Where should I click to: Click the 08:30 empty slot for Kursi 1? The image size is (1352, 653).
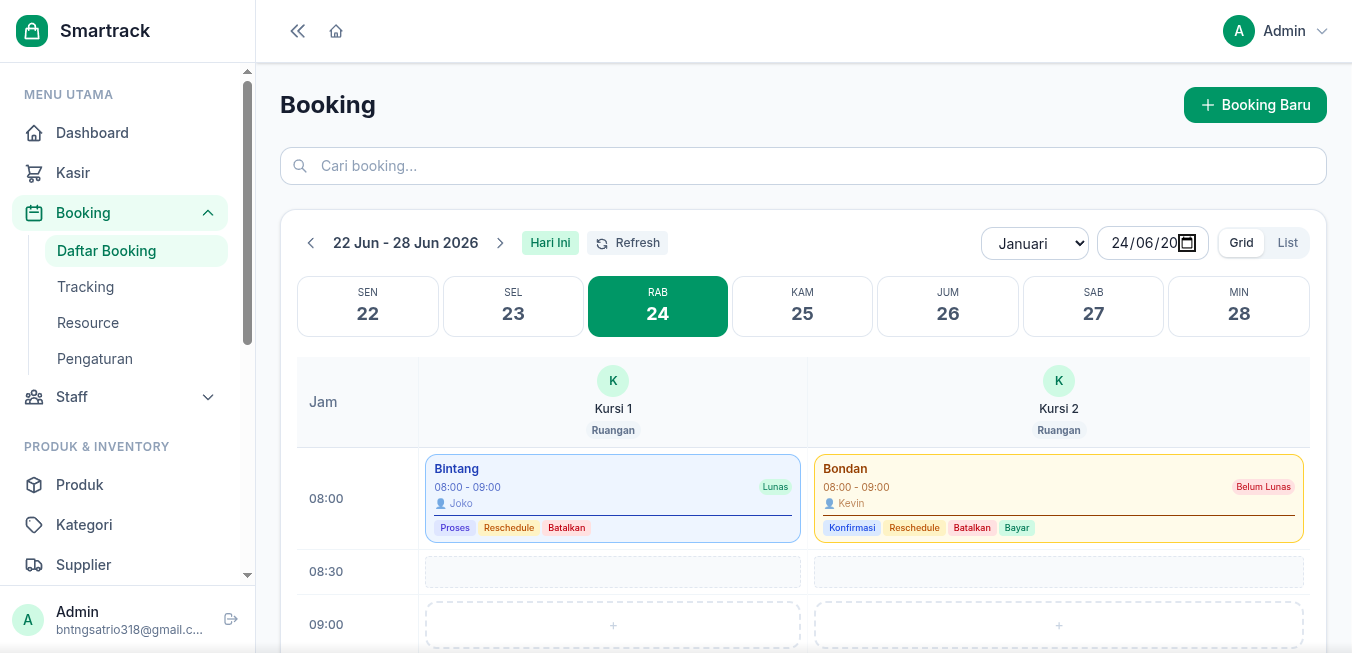point(613,572)
